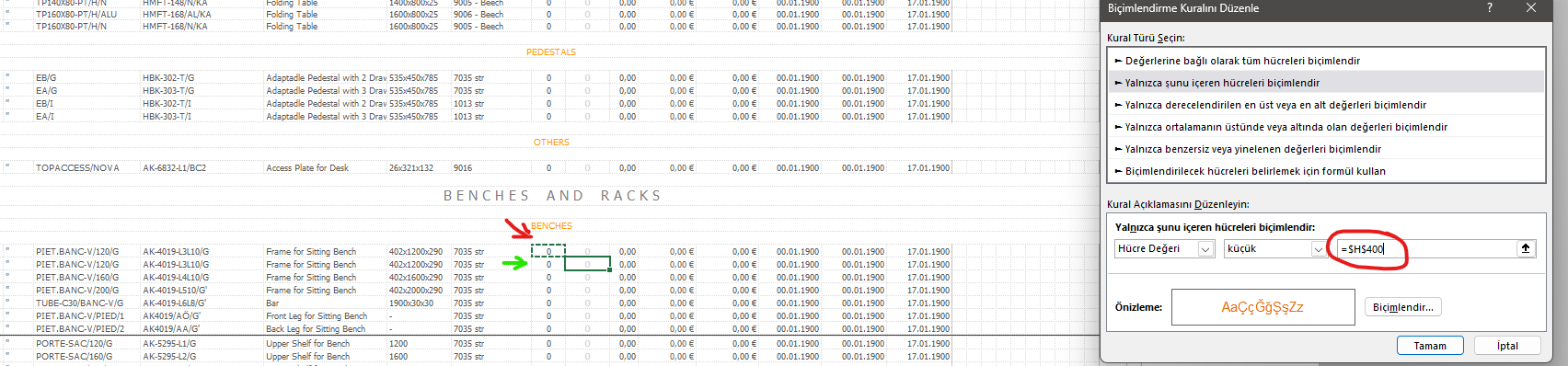This screenshot has height=366, width=1568.
Task: Select the Access Plate for Desk cell
Action: click(x=307, y=168)
